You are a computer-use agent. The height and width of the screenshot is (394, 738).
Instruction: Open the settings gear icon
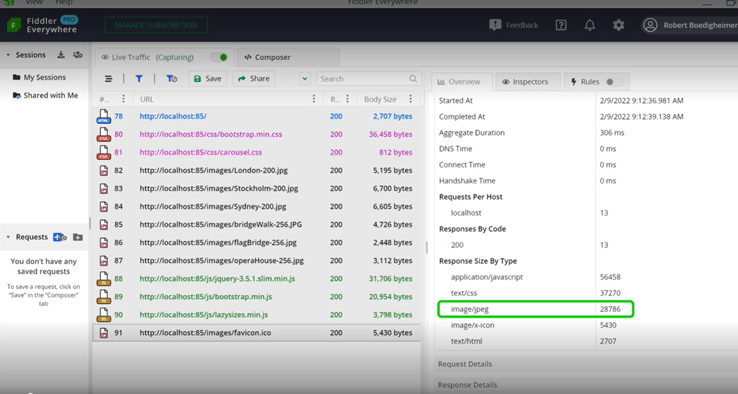click(x=618, y=25)
